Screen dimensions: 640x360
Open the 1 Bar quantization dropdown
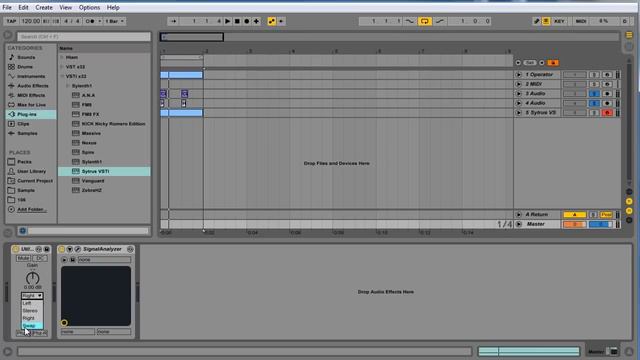coord(115,21)
